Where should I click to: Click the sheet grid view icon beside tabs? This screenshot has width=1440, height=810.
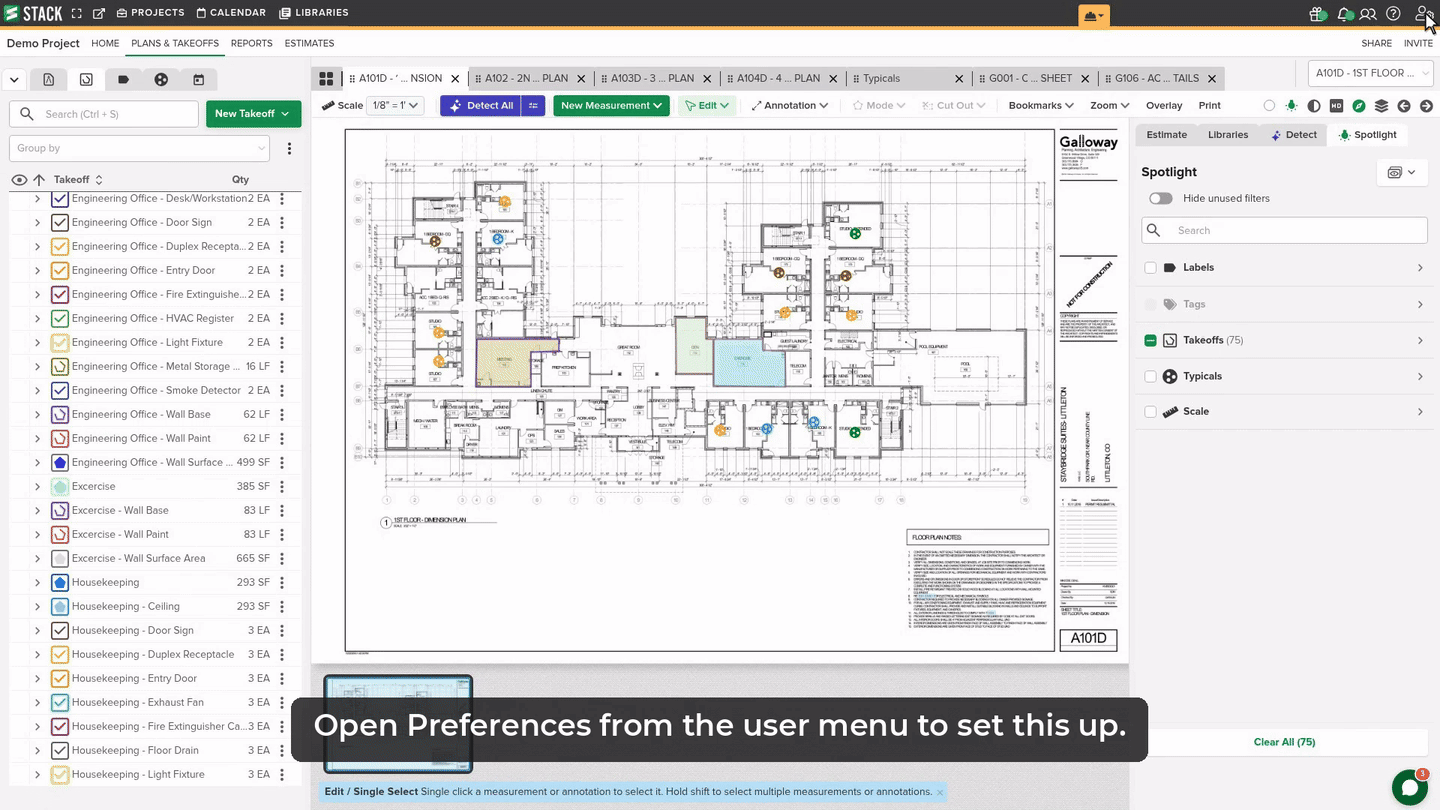click(x=326, y=78)
